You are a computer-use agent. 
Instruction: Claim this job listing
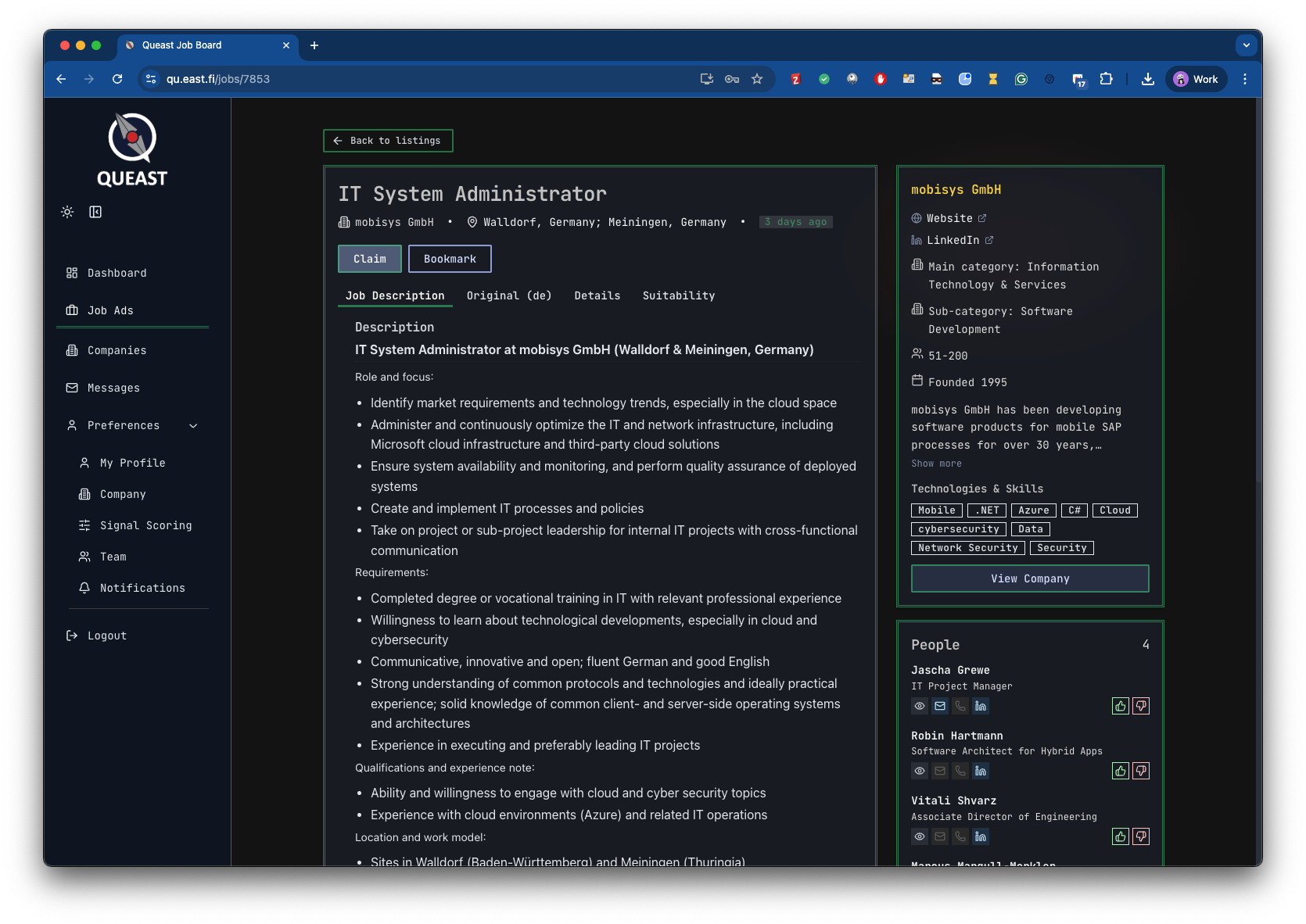(x=369, y=259)
